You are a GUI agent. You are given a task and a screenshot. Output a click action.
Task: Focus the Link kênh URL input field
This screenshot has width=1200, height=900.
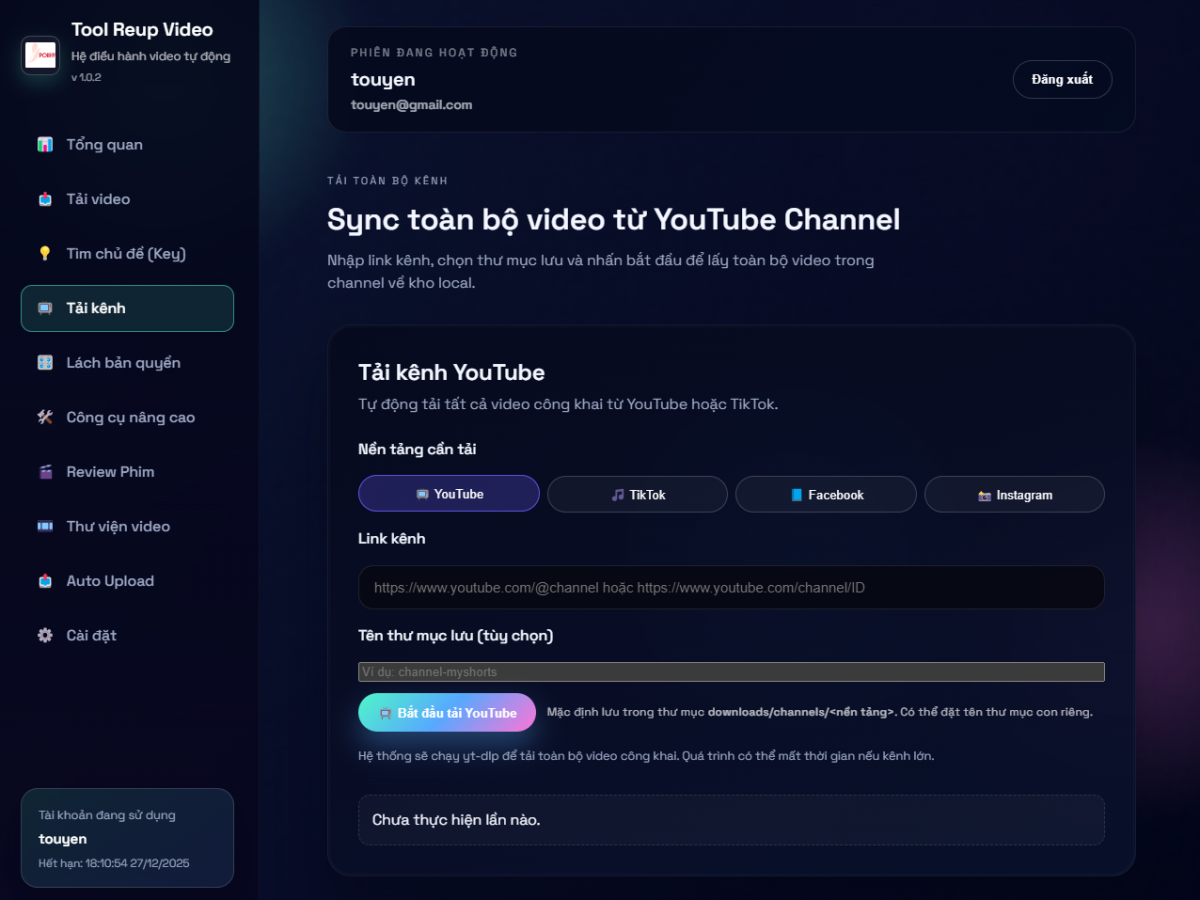tap(731, 588)
